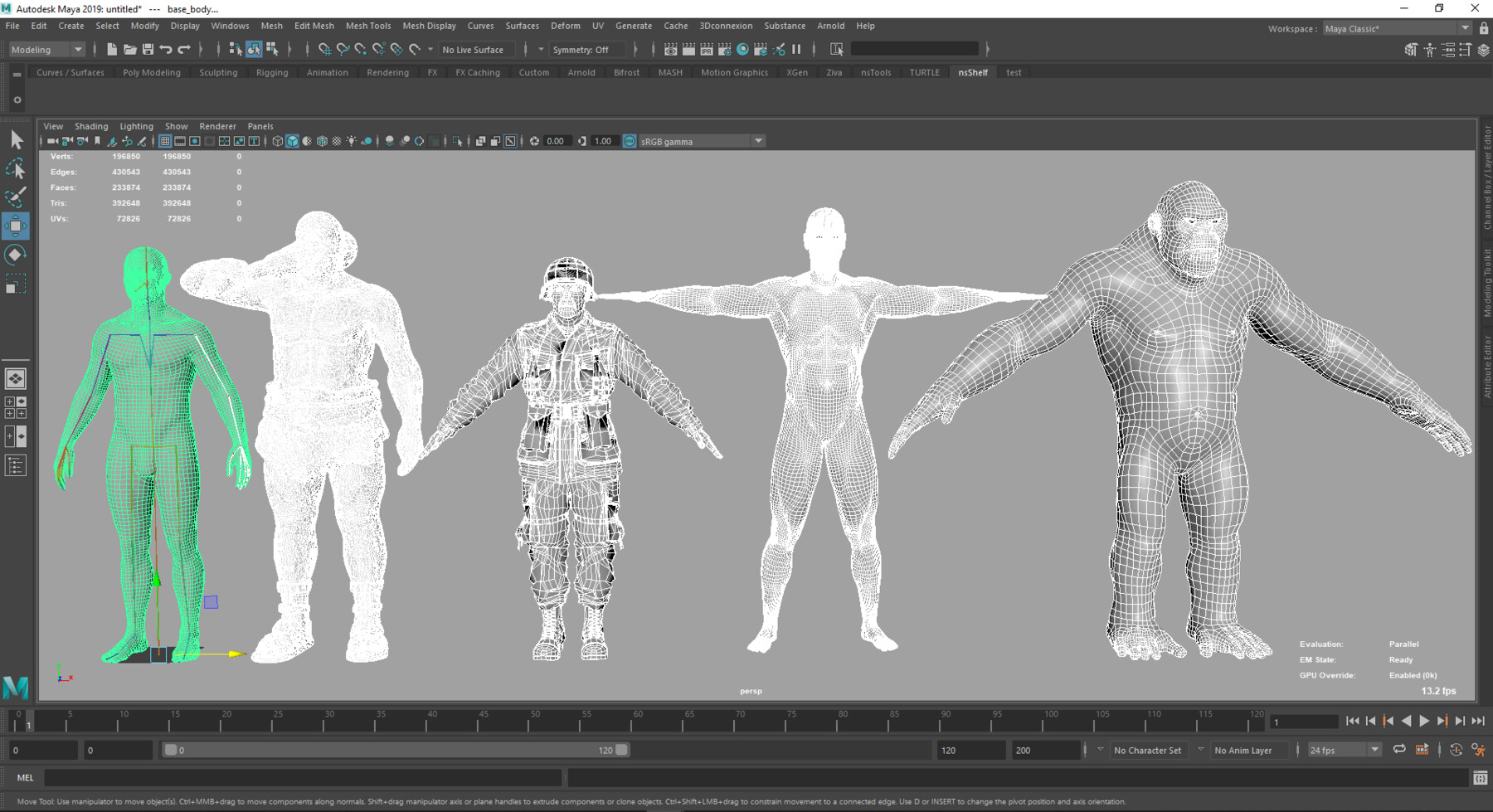Open the Modeling menu set dropdown
The height and width of the screenshot is (812, 1493).
46,49
